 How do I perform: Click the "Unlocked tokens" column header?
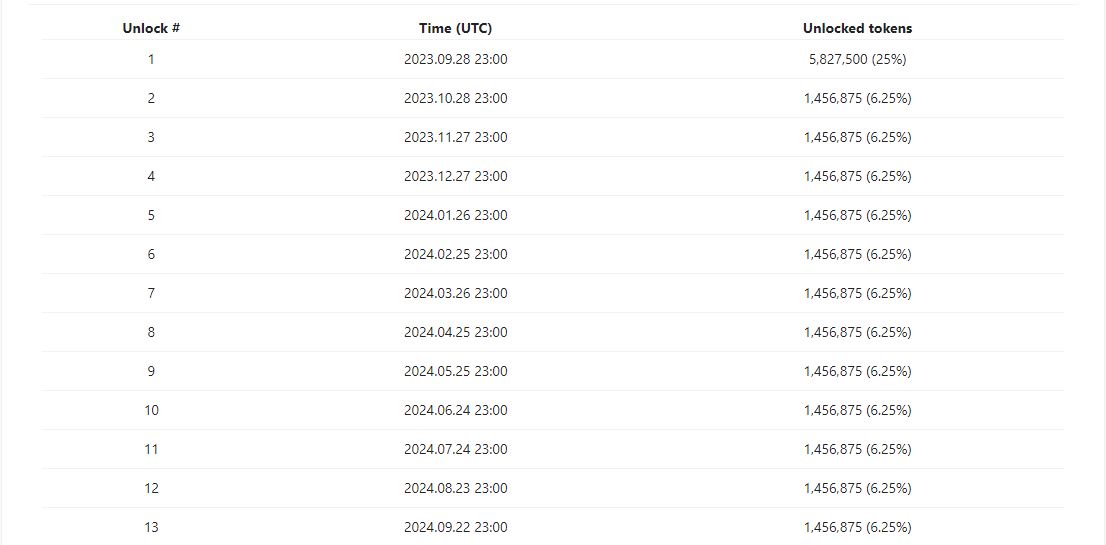[857, 28]
